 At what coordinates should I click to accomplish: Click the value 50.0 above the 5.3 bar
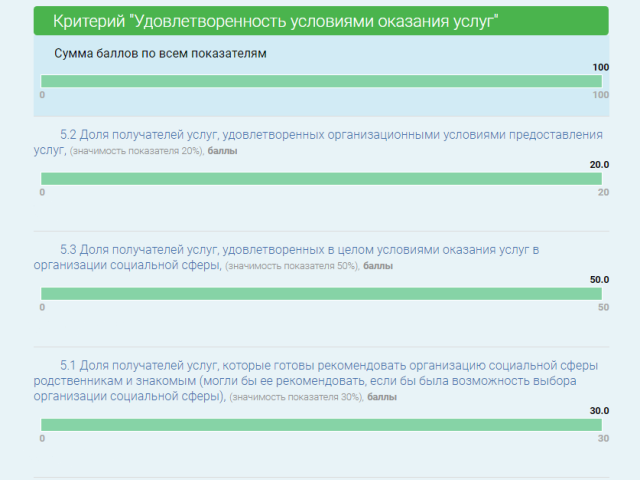(x=599, y=280)
